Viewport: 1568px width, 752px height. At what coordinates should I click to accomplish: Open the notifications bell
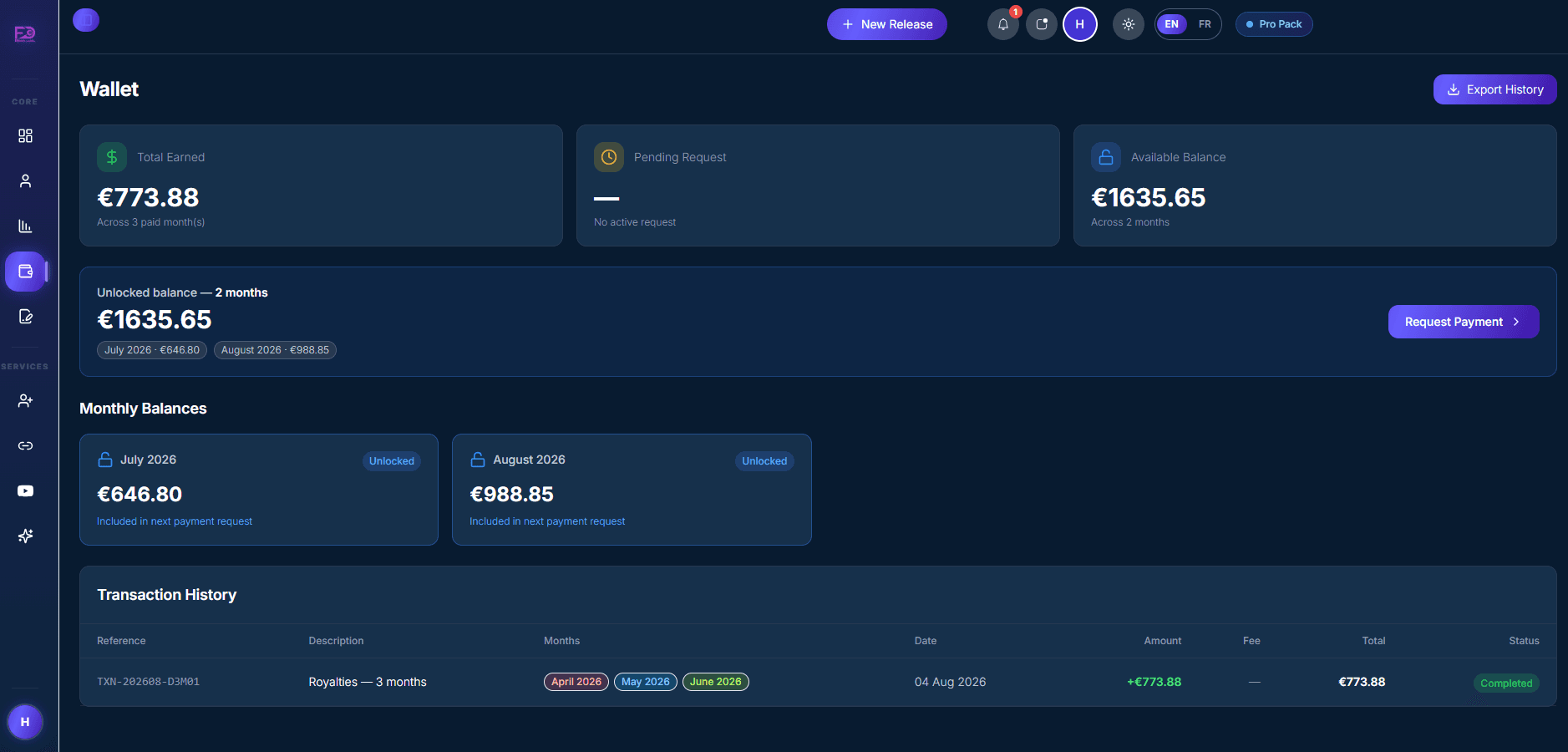coord(1003,24)
